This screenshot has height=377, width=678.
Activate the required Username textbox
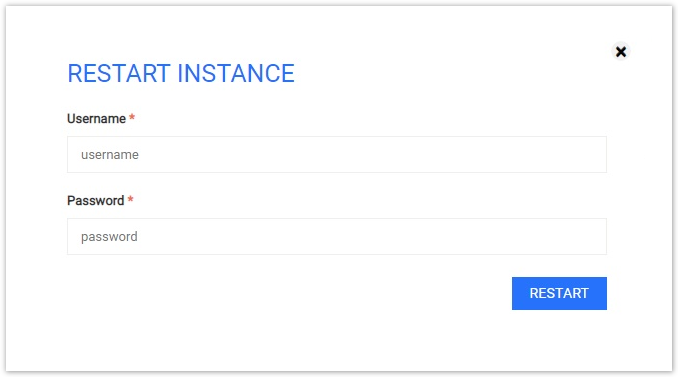click(336, 154)
